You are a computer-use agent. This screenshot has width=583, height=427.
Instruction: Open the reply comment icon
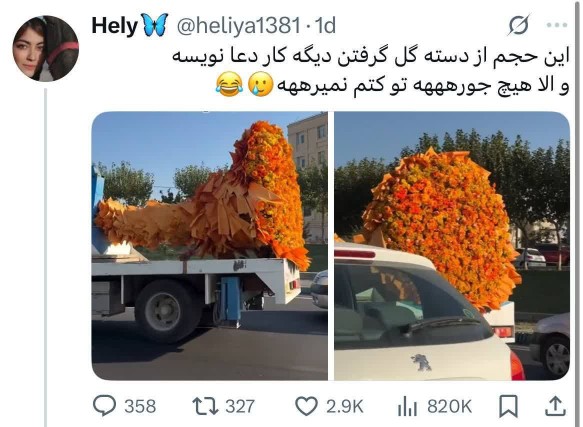coord(104,406)
